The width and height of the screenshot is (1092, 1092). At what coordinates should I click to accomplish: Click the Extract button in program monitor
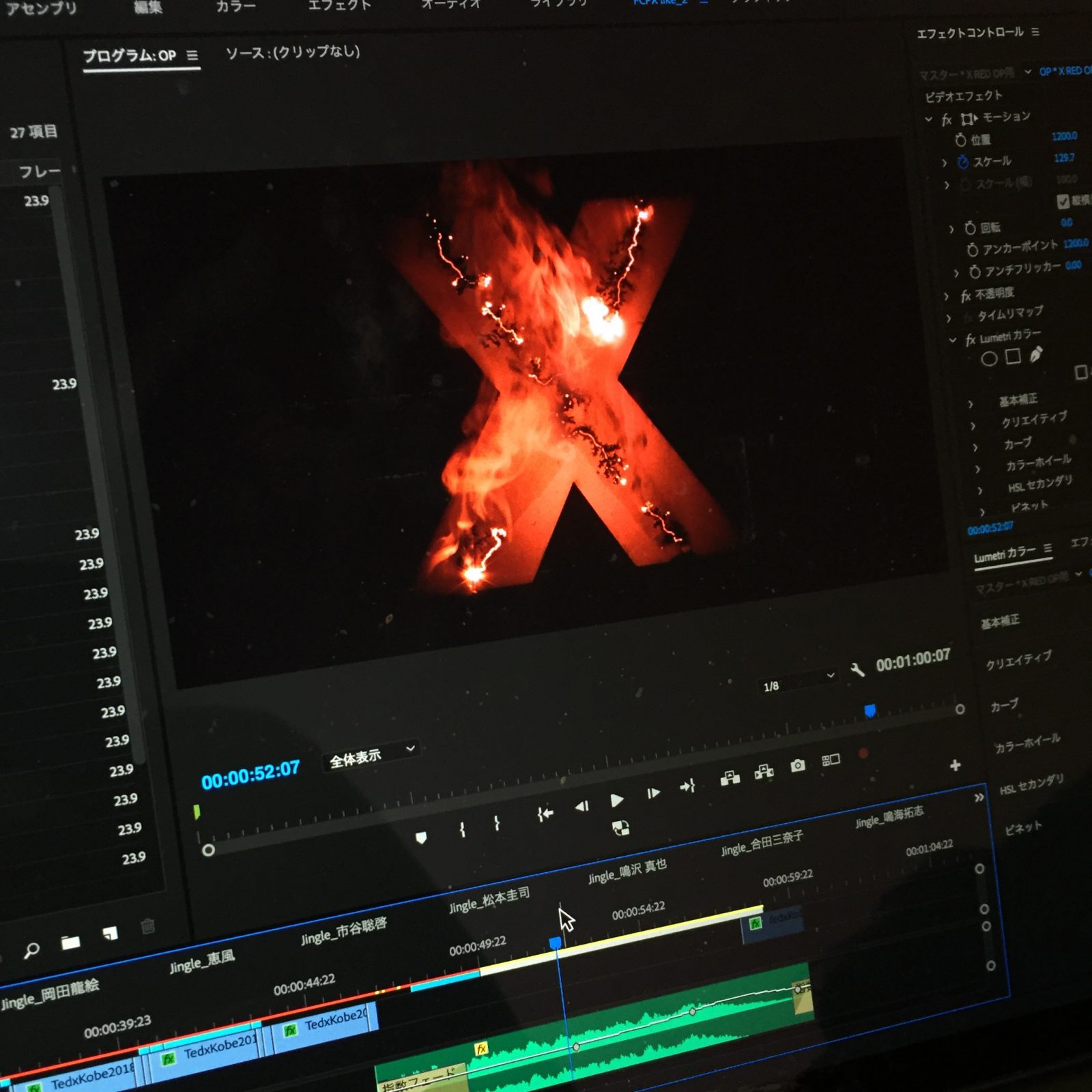[x=764, y=772]
